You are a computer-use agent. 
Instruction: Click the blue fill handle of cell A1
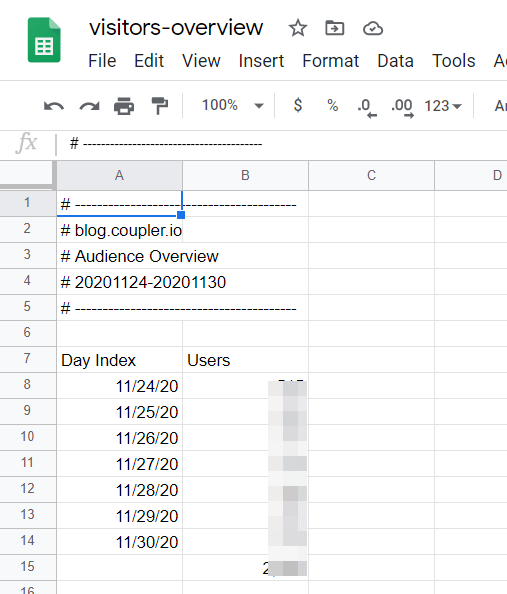tap(181, 215)
